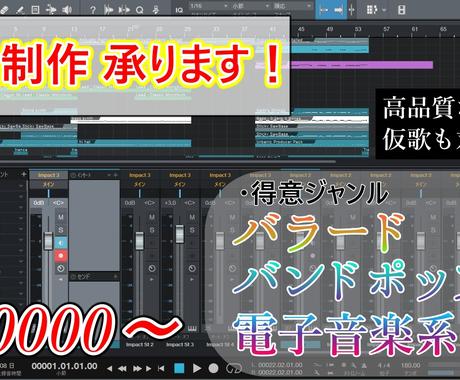Mute the +3.0 Impact 3 channel
This screenshot has height=380, width=460.
click(x=192, y=217)
